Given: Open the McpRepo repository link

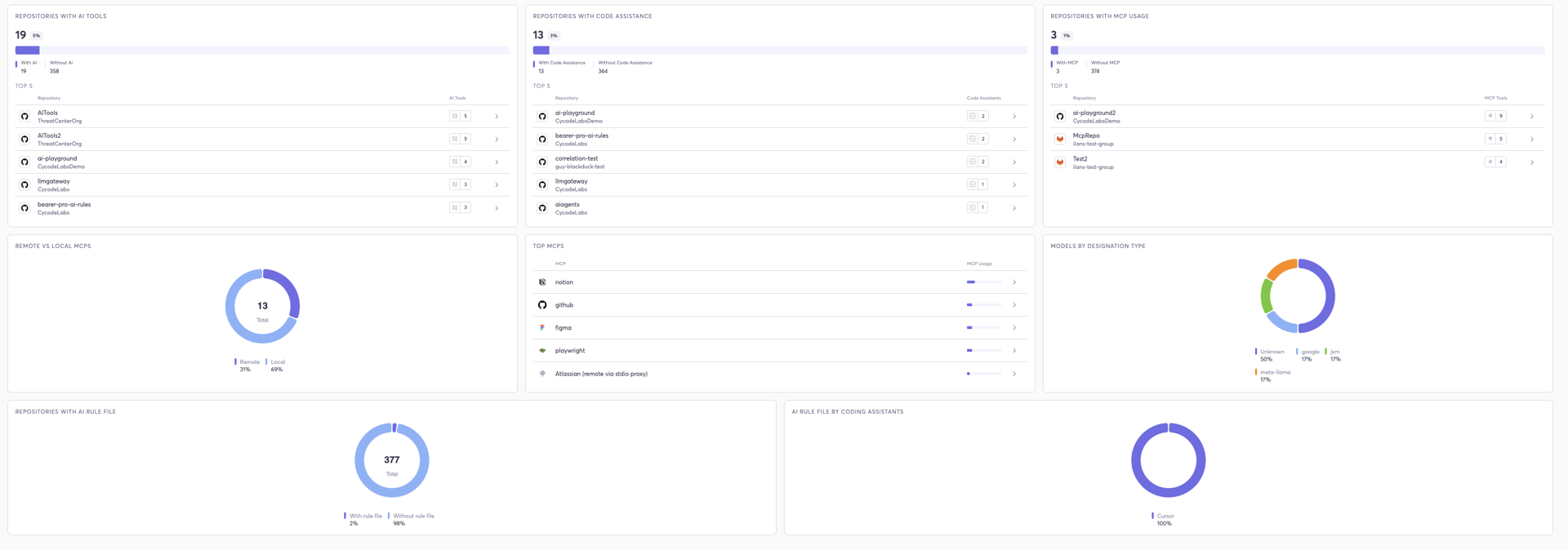Looking at the screenshot, I should [x=1086, y=136].
